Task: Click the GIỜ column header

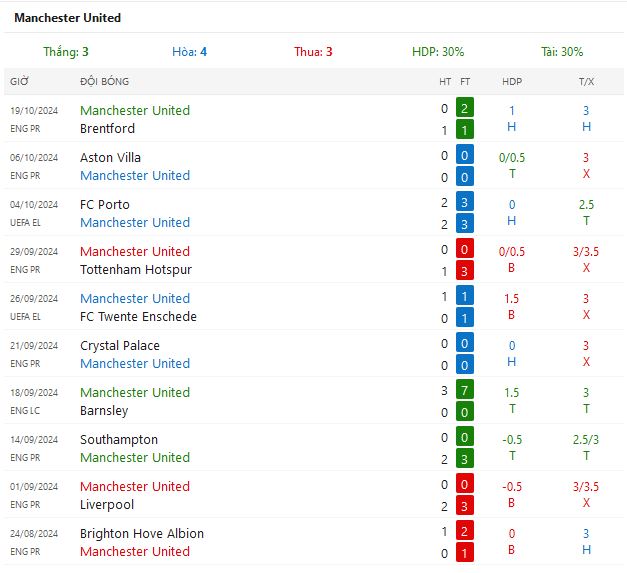Action: (x=20, y=82)
